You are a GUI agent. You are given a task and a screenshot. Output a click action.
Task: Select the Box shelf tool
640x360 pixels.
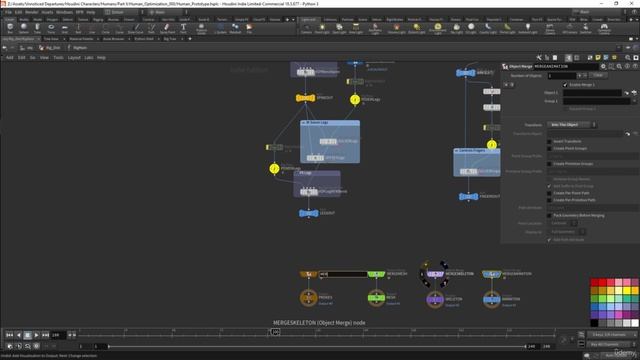coord(10,28)
